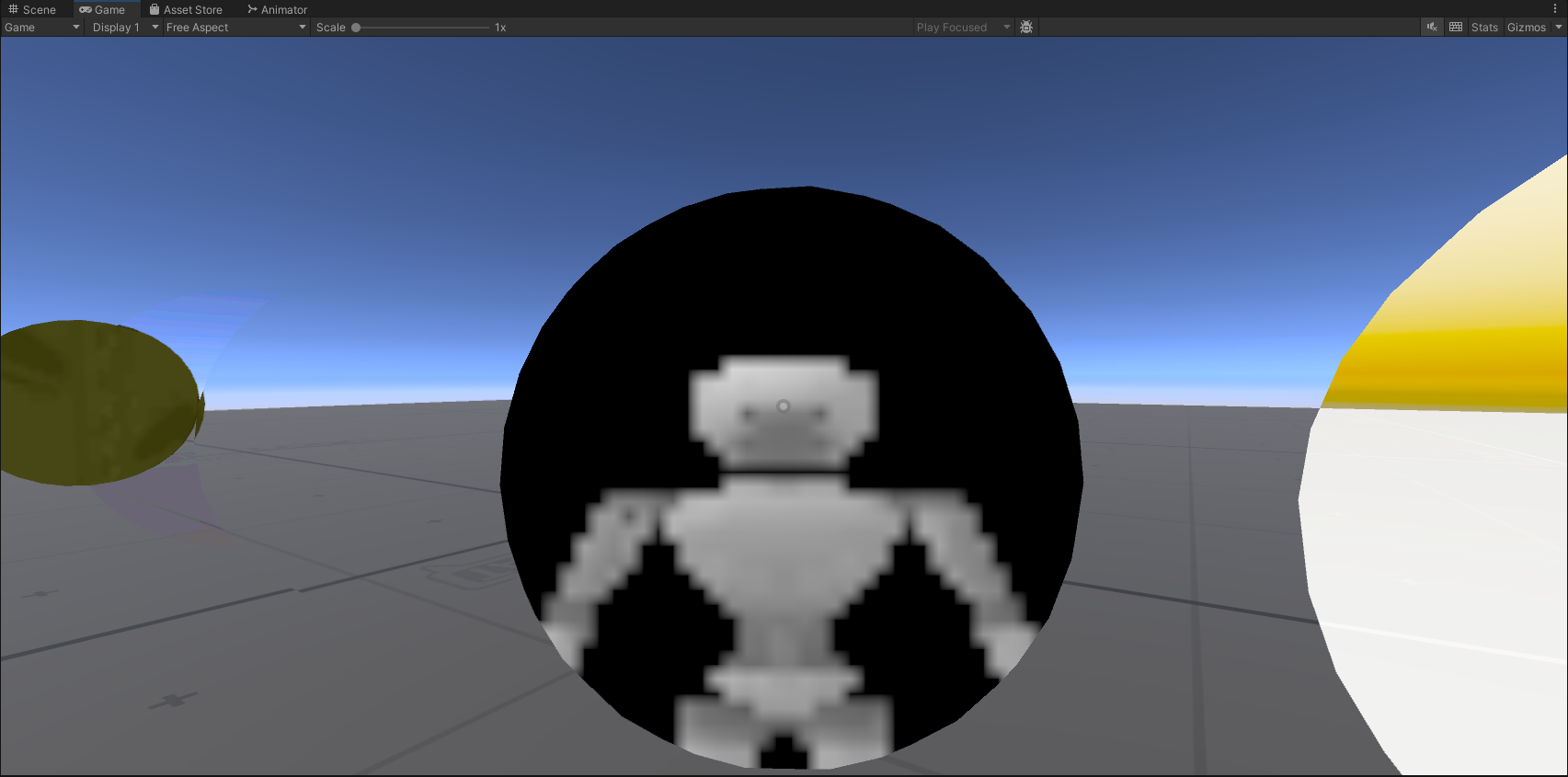The image size is (1568, 777).
Task: Toggle the keyboard shortcuts icon
Action: (x=1456, y=28)
